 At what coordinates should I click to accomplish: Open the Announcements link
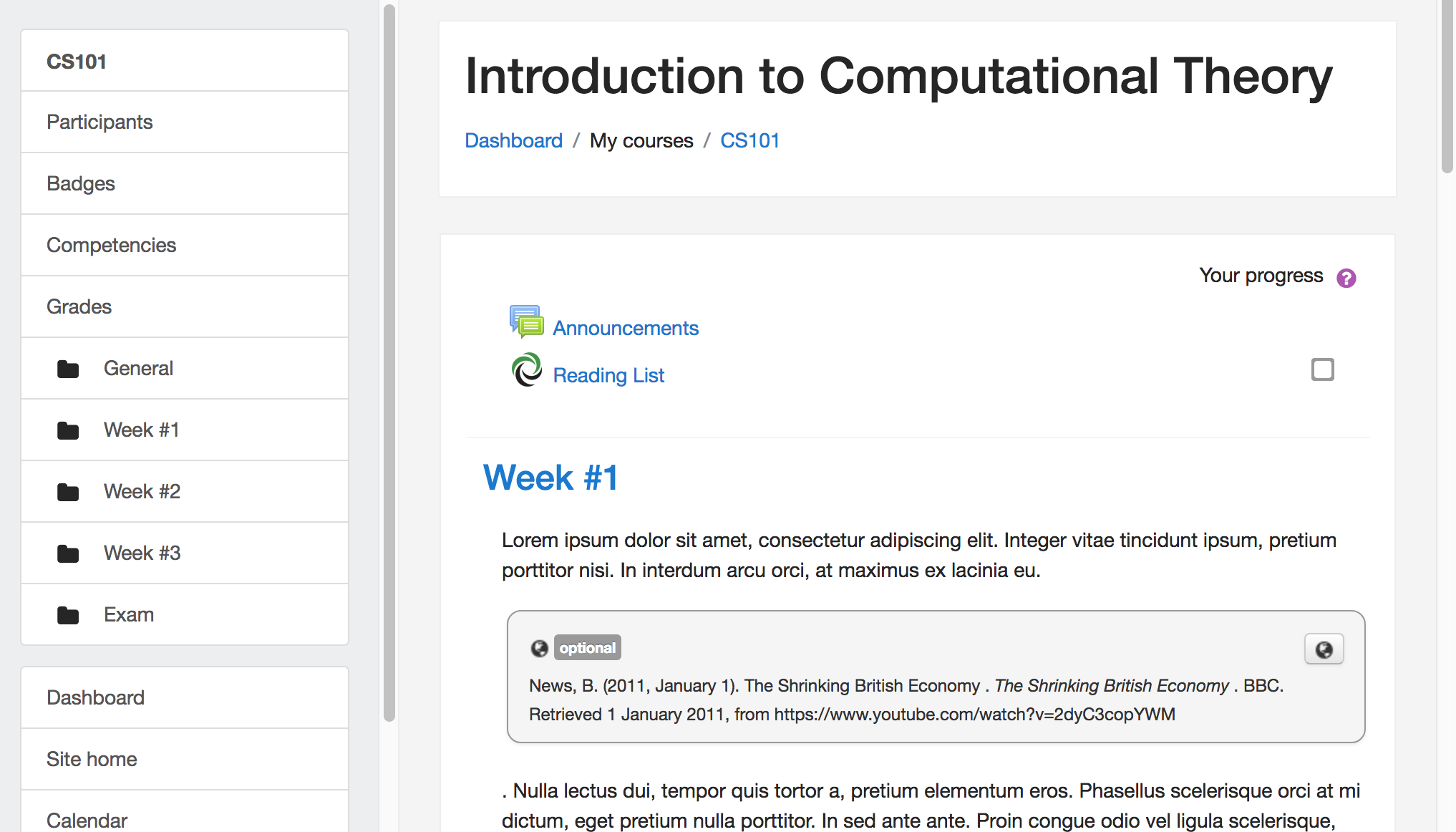(626, 328)
